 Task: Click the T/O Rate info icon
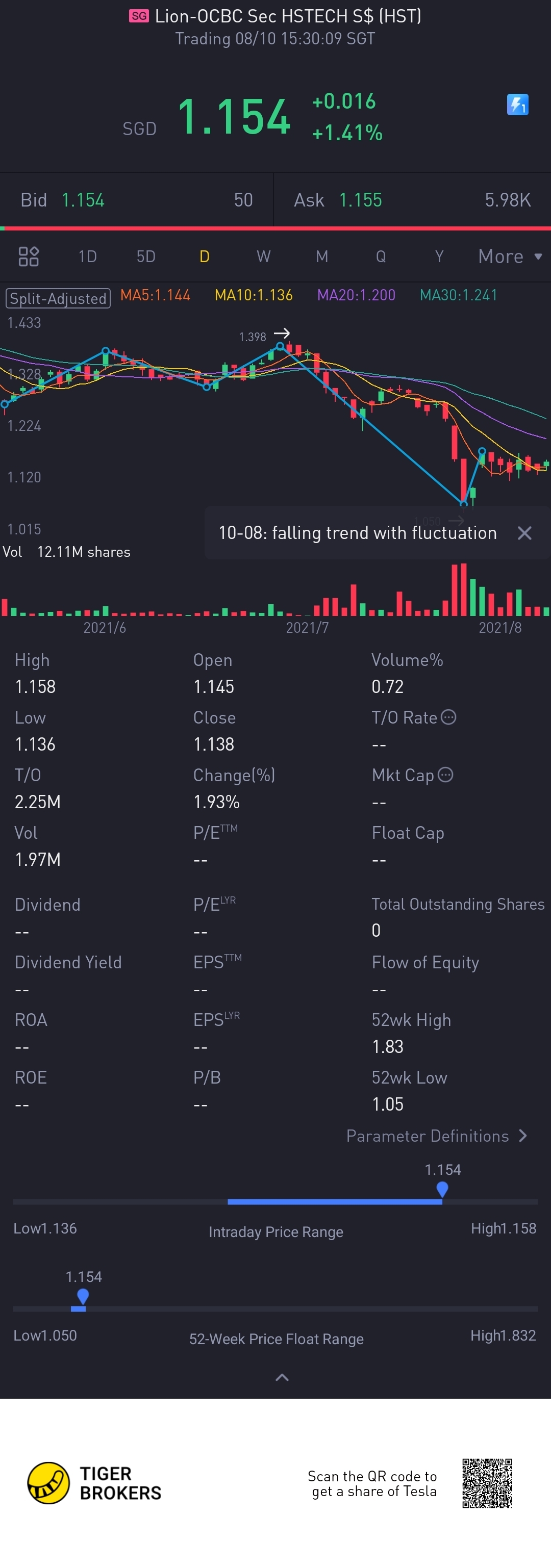tap(449, 717)
